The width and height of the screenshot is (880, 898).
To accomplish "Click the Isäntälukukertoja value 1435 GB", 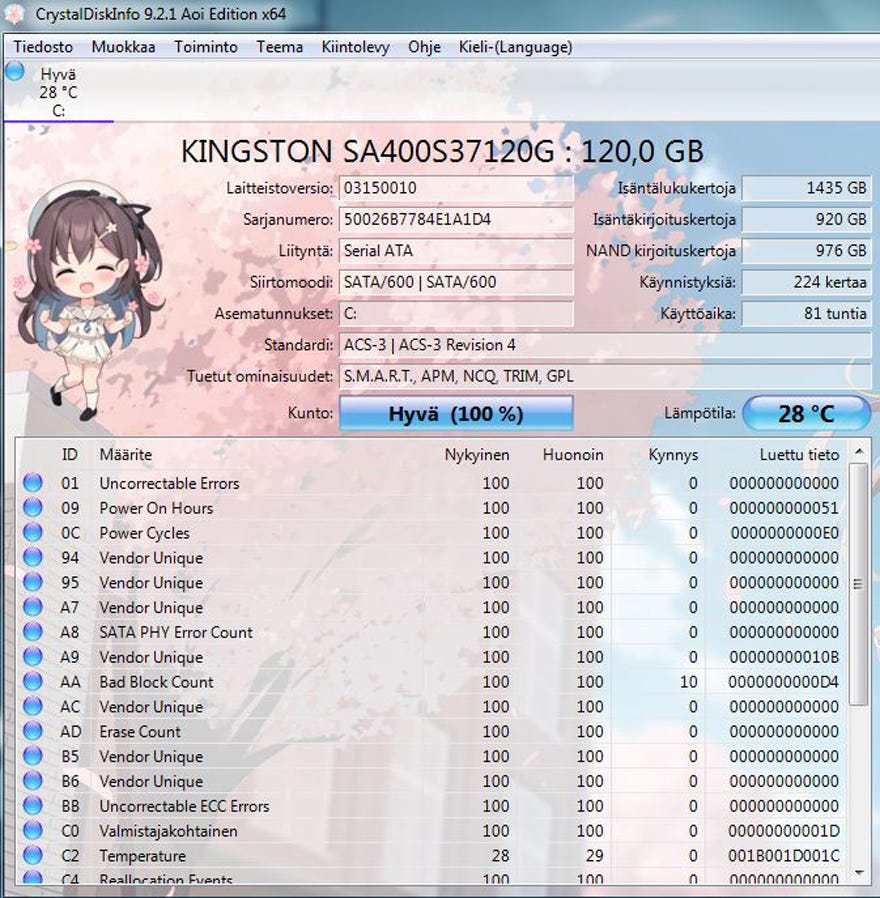I will [x=806, y=188].
